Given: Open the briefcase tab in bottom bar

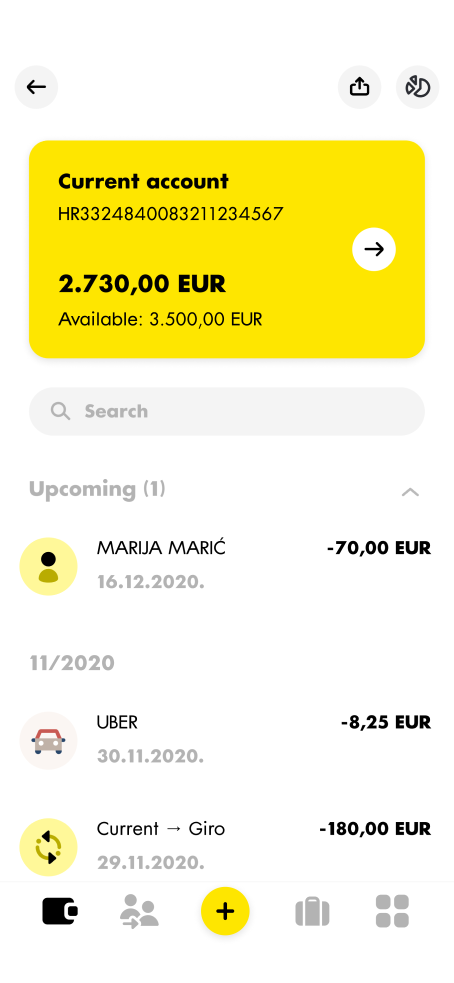Looking at the screenshot, I should point(312,912).
